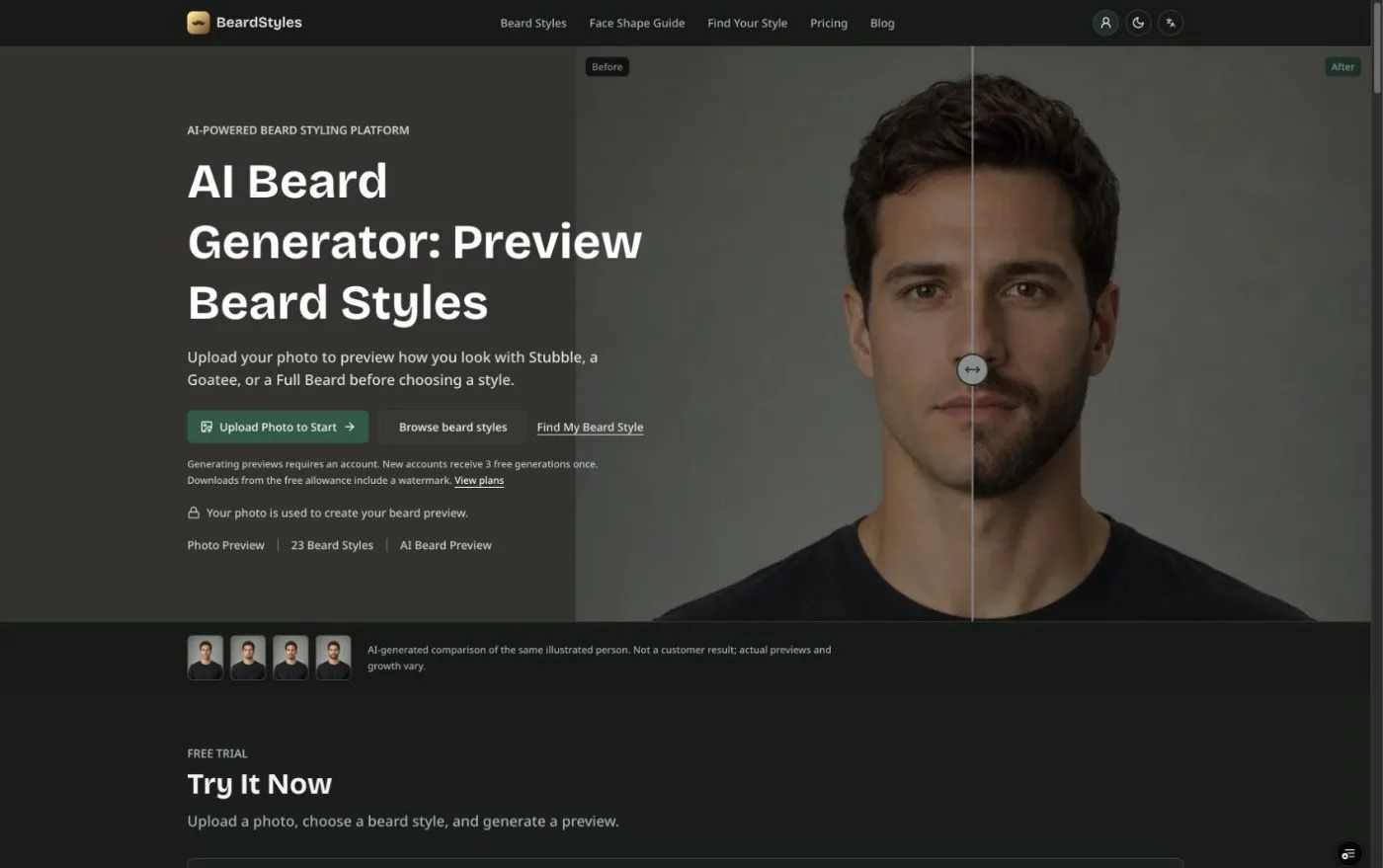The width and height of the screenshot is (1383, 868).
Task: Click the lock icon beside photo notice
Action: 194,513
